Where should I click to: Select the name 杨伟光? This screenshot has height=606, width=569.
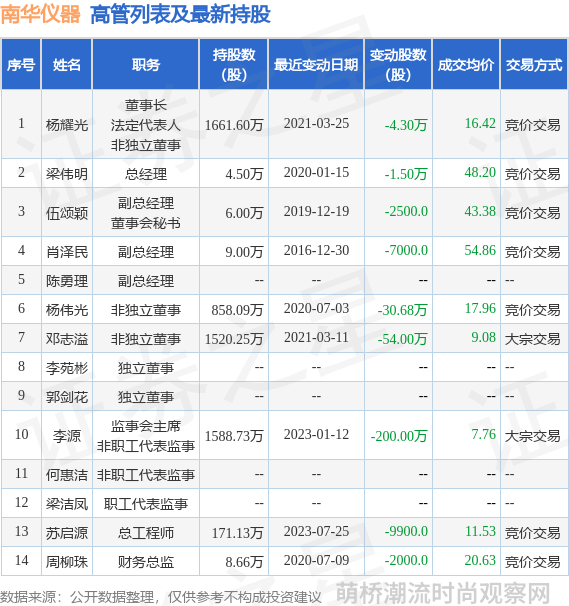click(x=67, y=310)
